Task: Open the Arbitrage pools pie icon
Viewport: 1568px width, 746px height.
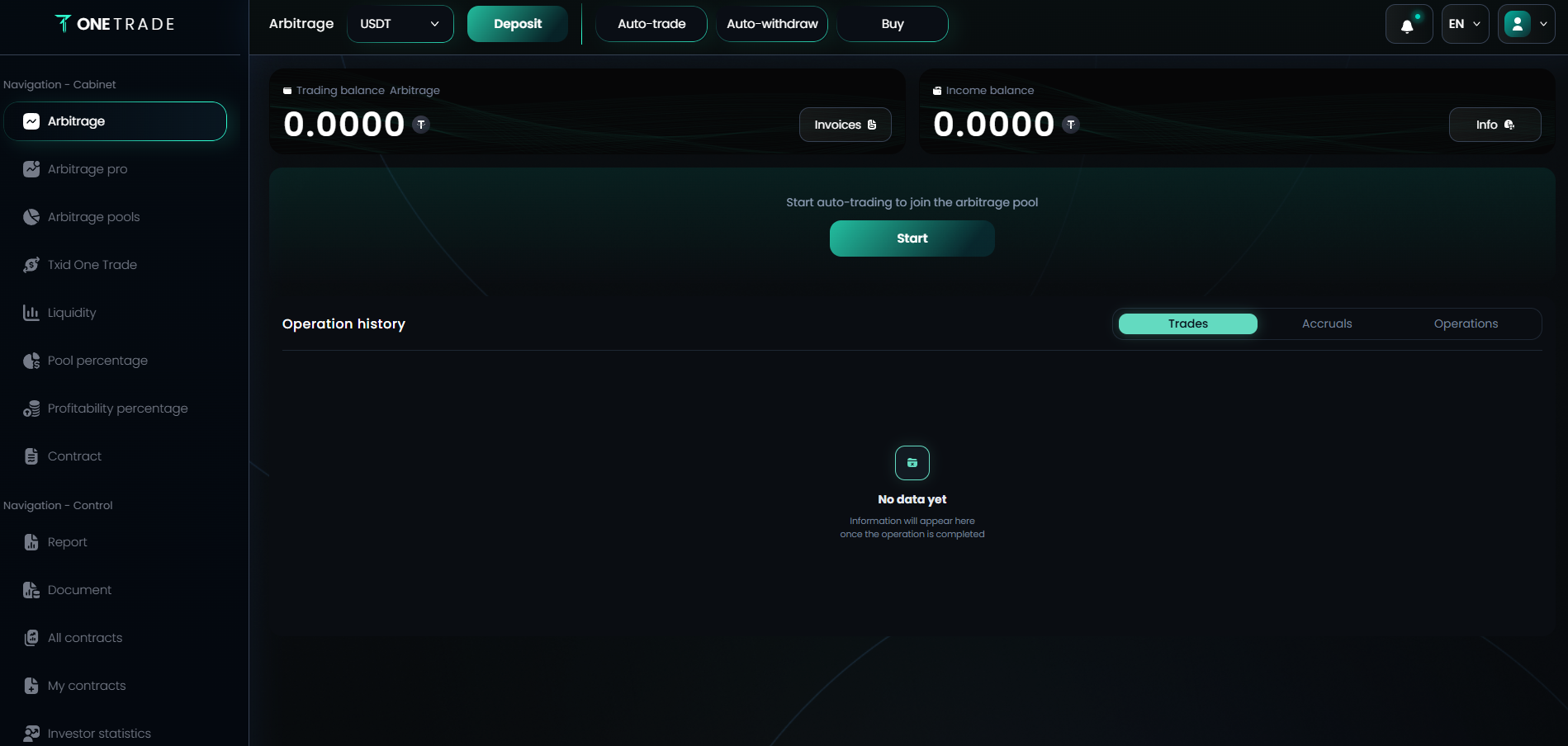Action: point(31,217)
